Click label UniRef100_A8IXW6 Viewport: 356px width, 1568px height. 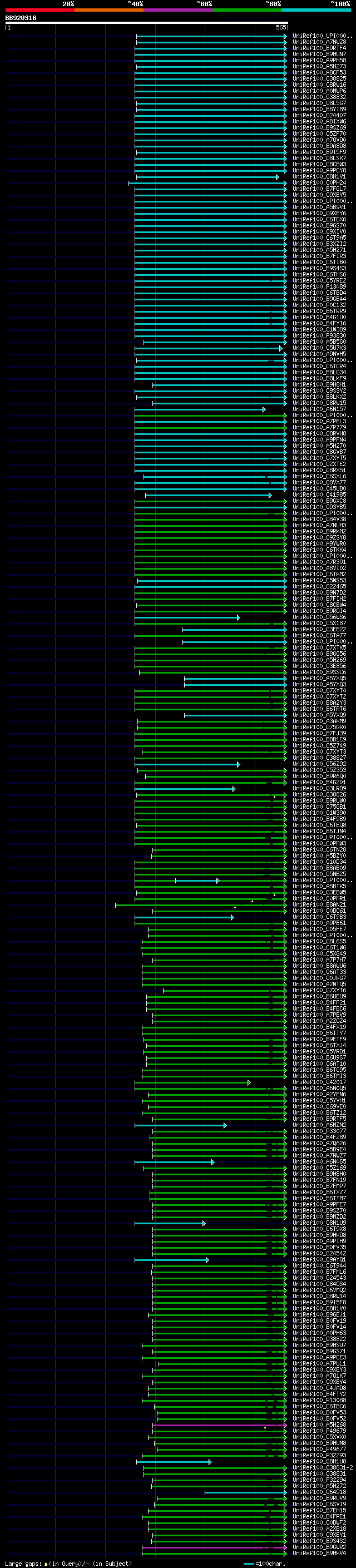[x=319, y=121]
